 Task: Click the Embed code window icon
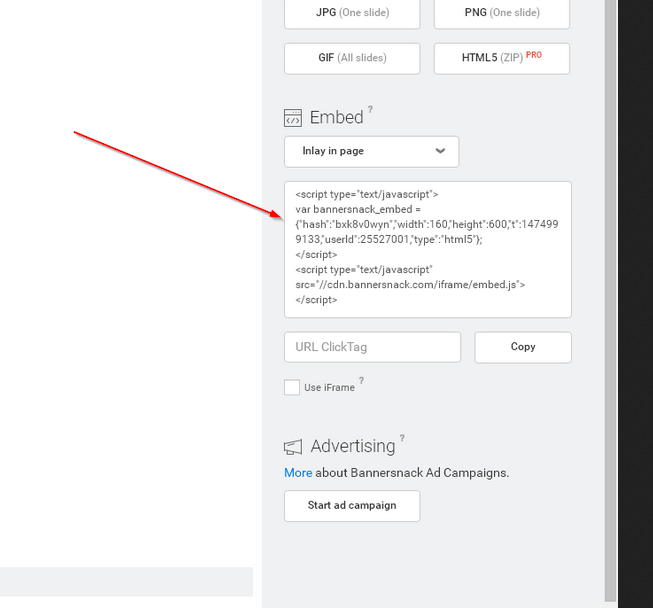coord(293,118)
